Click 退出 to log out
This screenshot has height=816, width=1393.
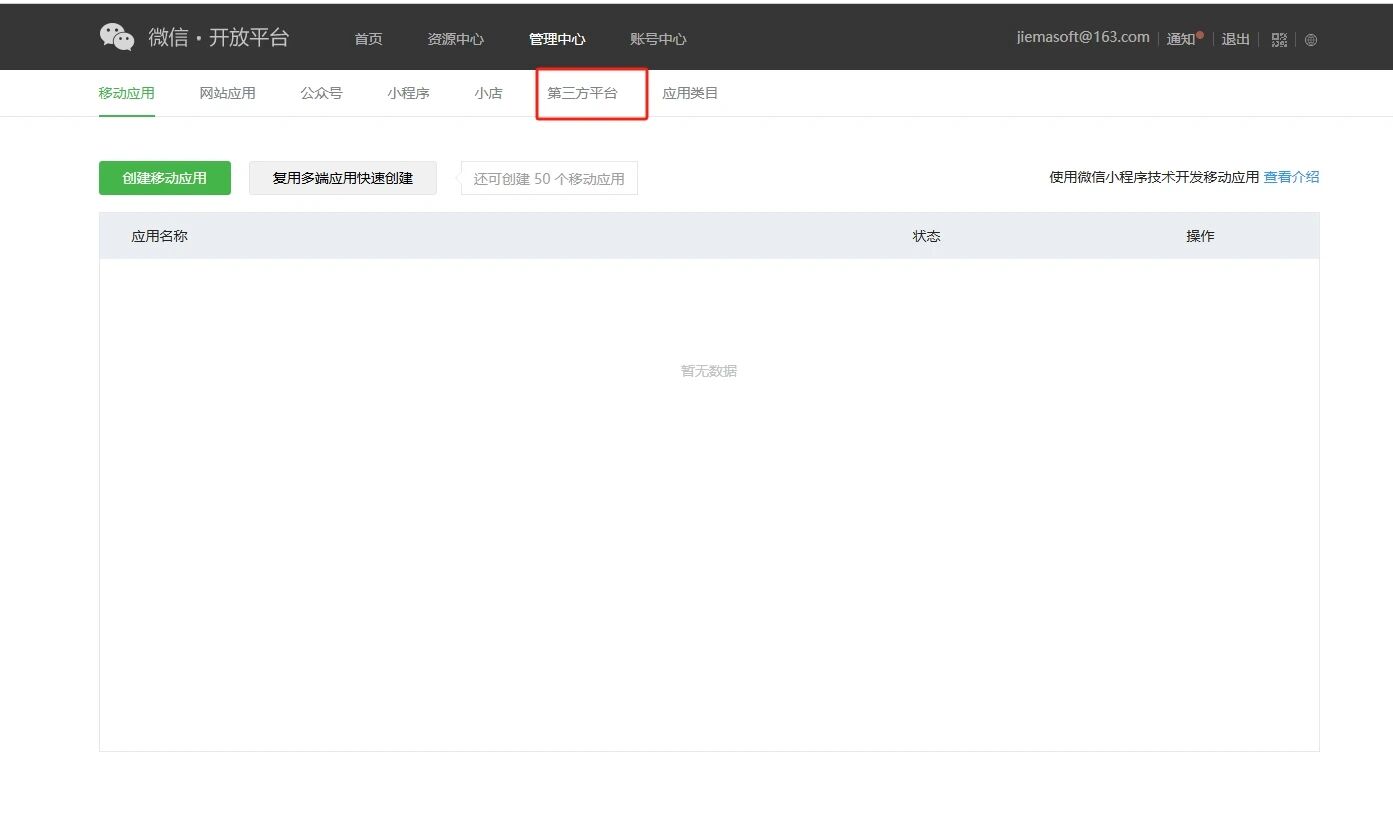(x=1236, y=39)
